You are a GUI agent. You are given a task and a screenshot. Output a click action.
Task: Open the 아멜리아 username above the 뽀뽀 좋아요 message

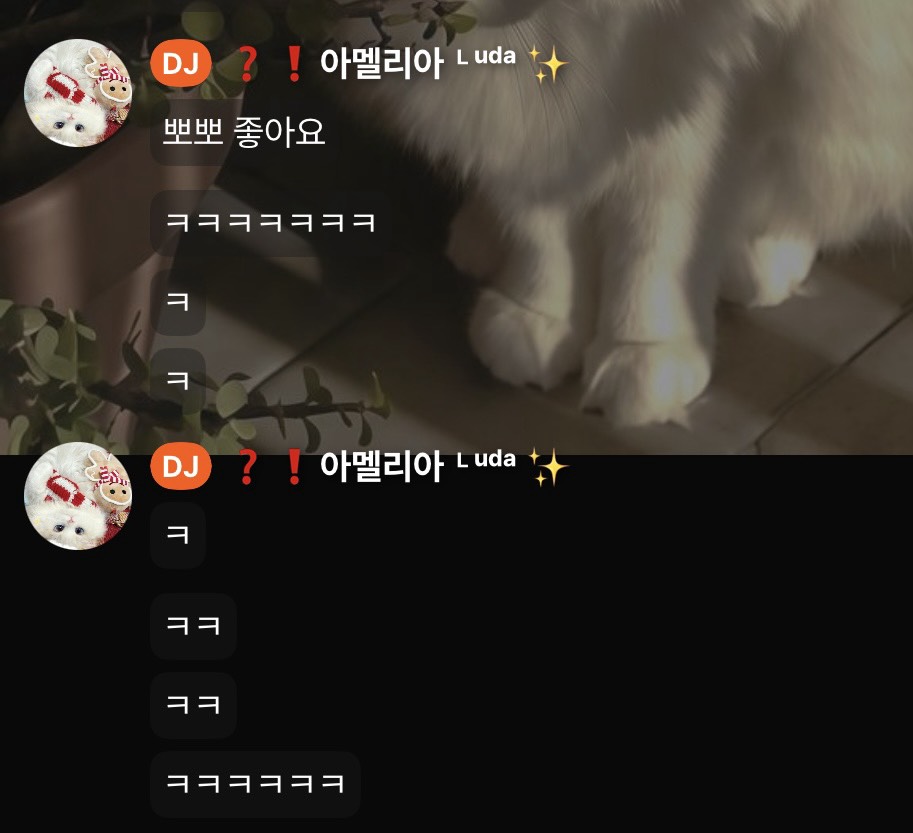pos(381,63)
